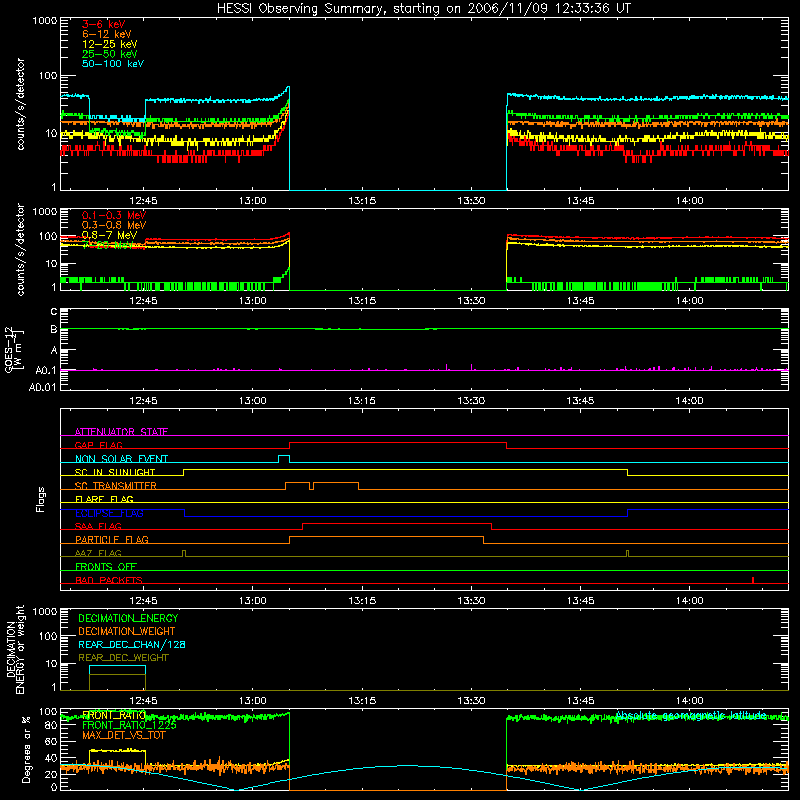The image size is (800, 800).
Task: Click the ECLIPSE_FLAG label
Action: (109, 513)
